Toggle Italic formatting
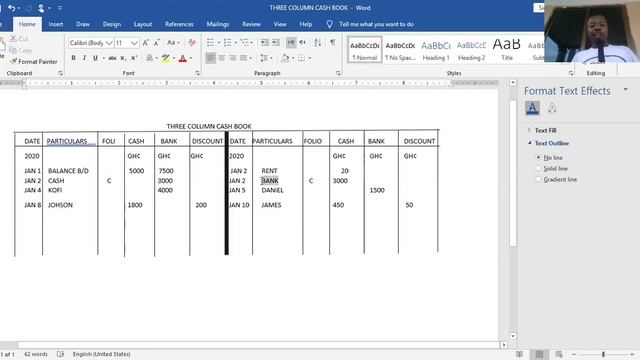This screenshot has height=360, width=640. [84, 58]
